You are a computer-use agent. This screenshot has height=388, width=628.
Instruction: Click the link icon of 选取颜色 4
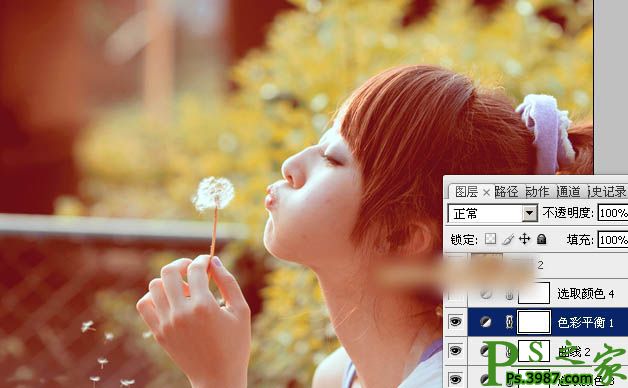click(x=509, y=295)
